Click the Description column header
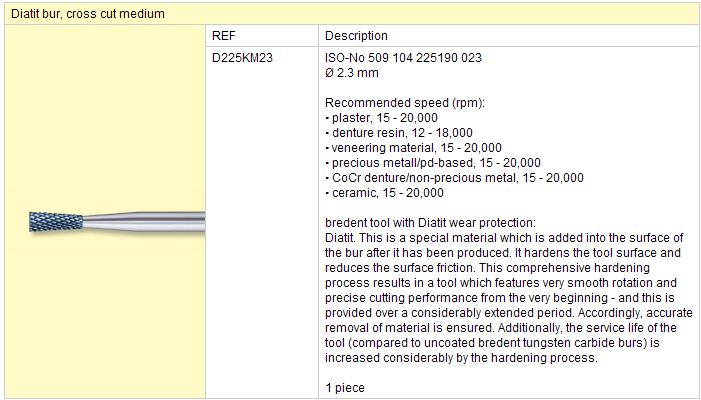Viewport: 701px width, 400px height. coord(356,36)
